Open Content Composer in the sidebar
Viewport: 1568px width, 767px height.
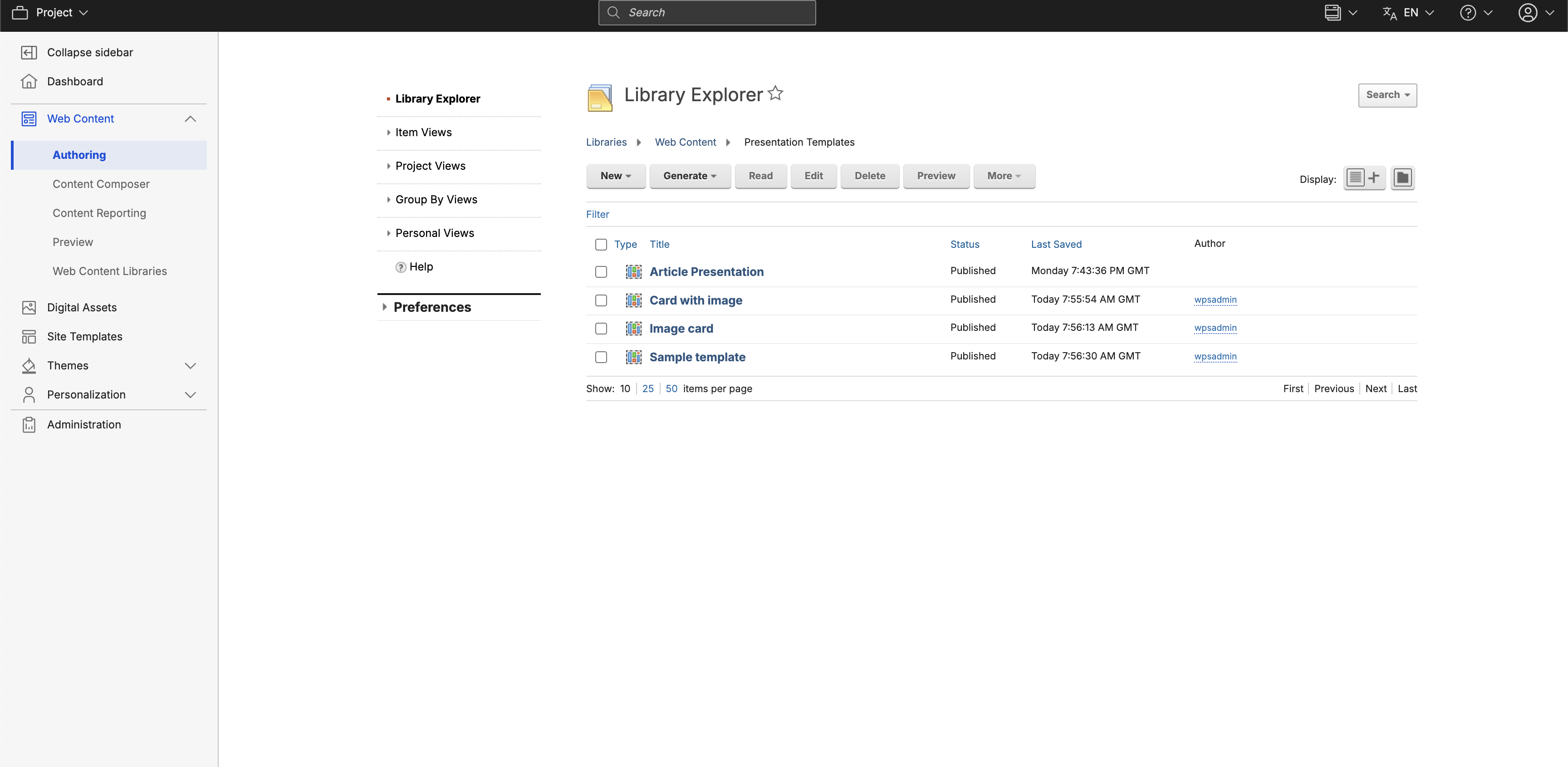click(x=100, y=184)
